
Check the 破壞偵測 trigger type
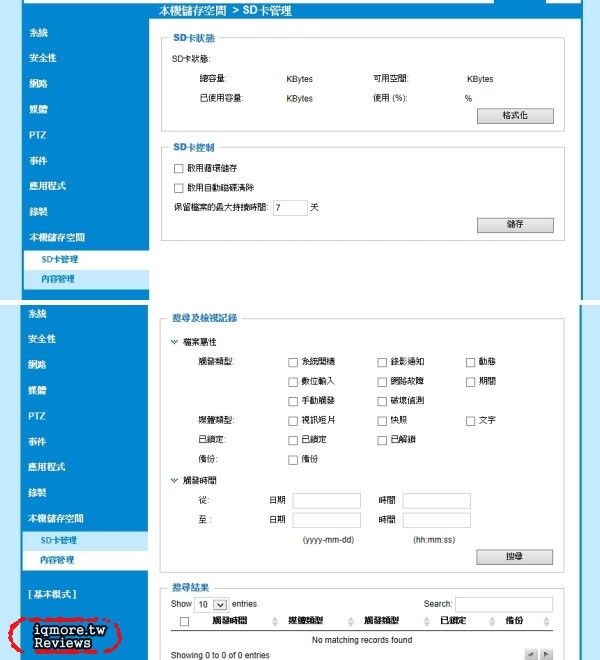[x=382, y=401]
